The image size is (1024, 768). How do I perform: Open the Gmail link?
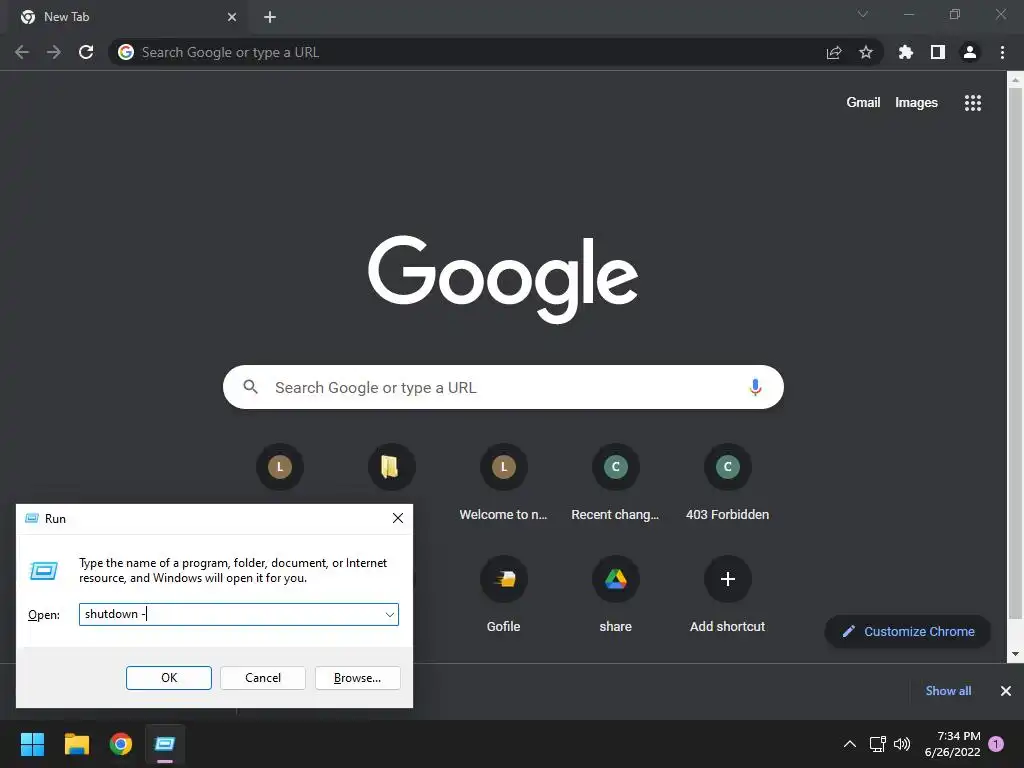tap(863, 103)
